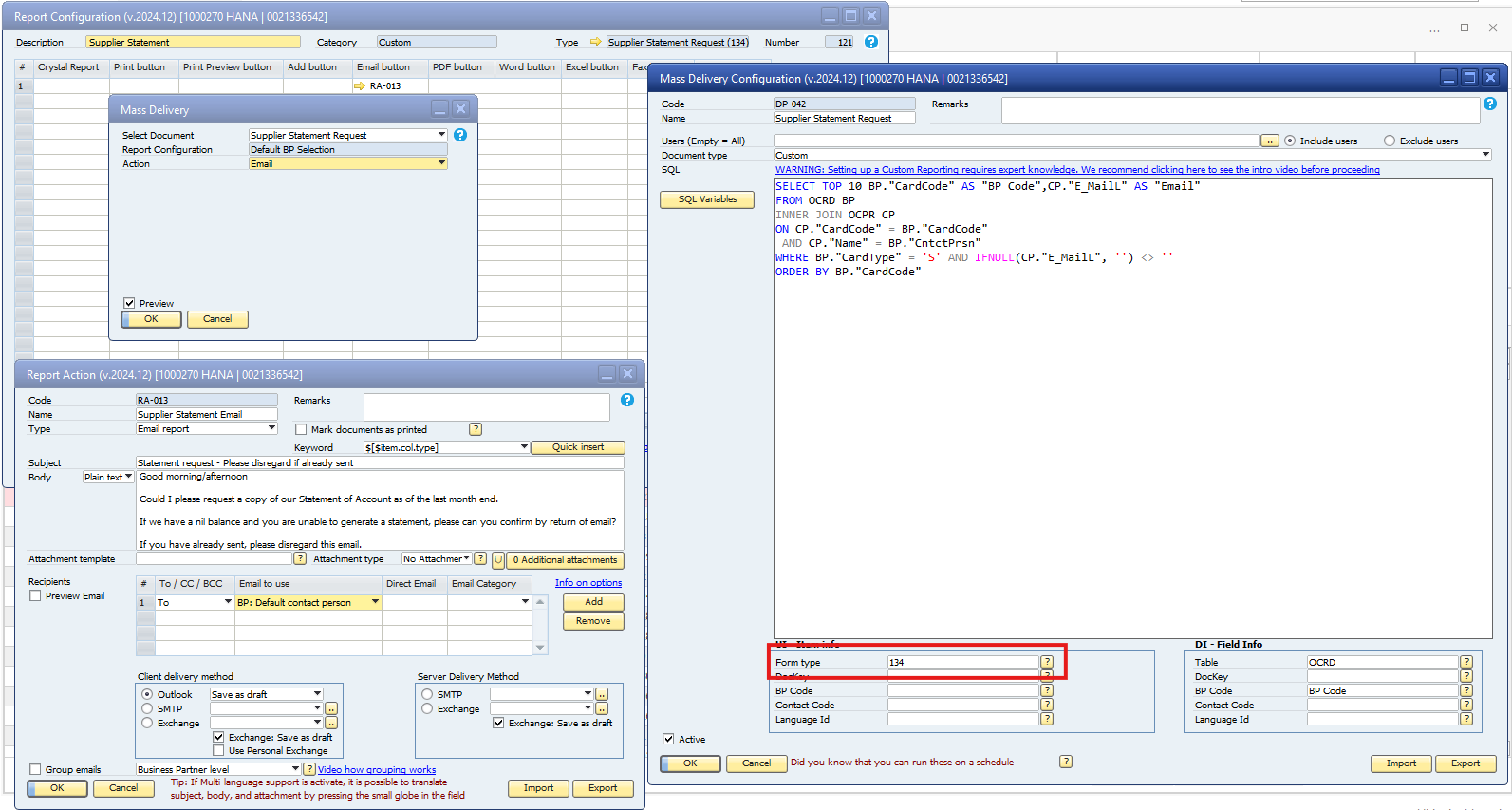Image resolution: width=1512 pixels, height=810 pixels.
Task: Open the WARNING custom reporting intro video link
Action: [1077, 170]
